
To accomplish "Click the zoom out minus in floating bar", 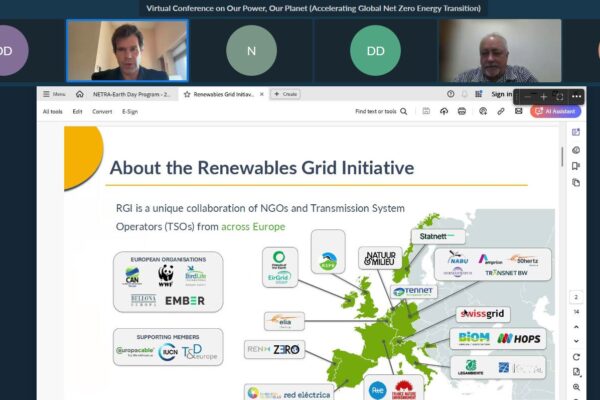I will (x=526, y=96).
